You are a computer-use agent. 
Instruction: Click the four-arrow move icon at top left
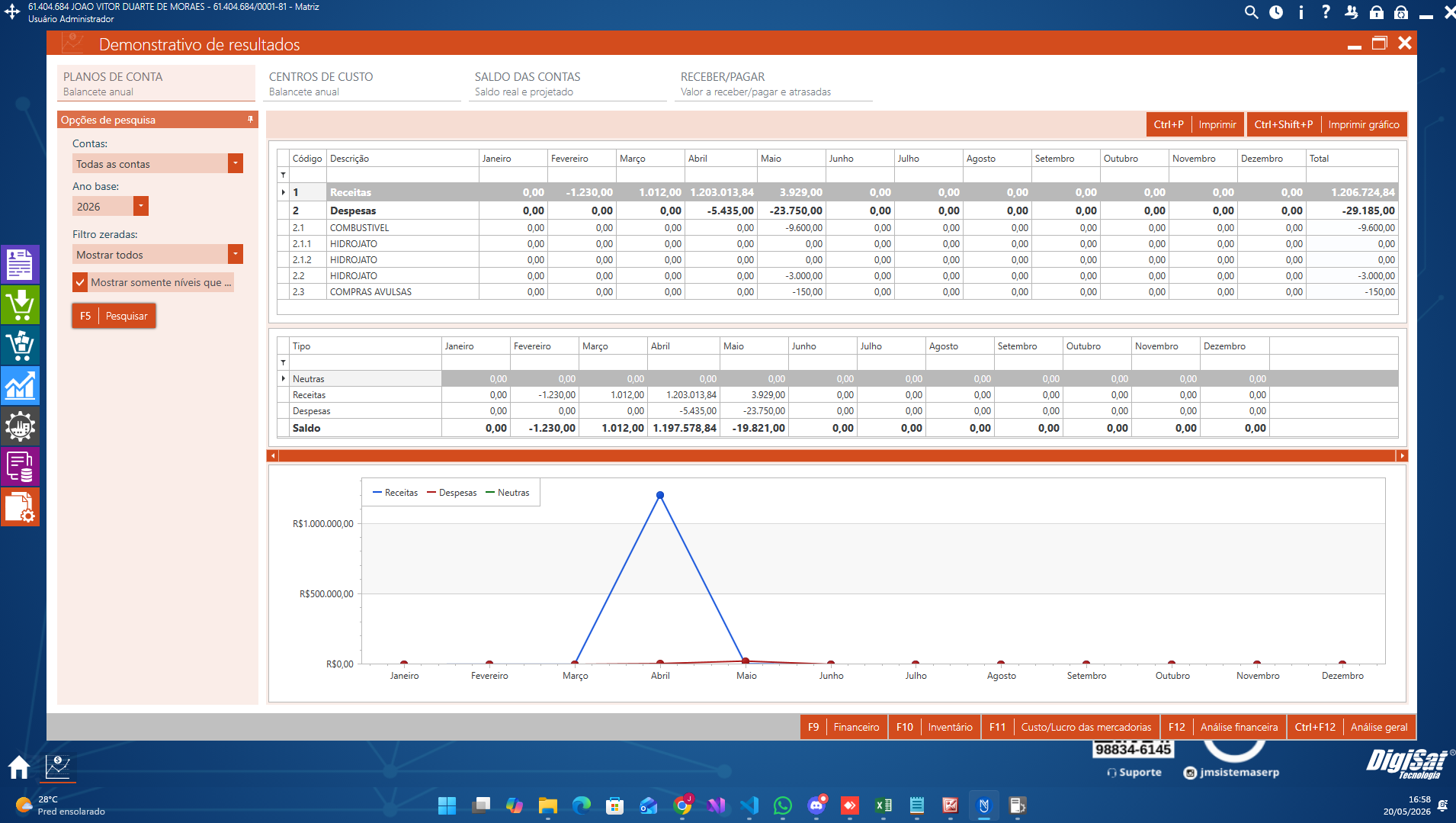tap(12, 12)
